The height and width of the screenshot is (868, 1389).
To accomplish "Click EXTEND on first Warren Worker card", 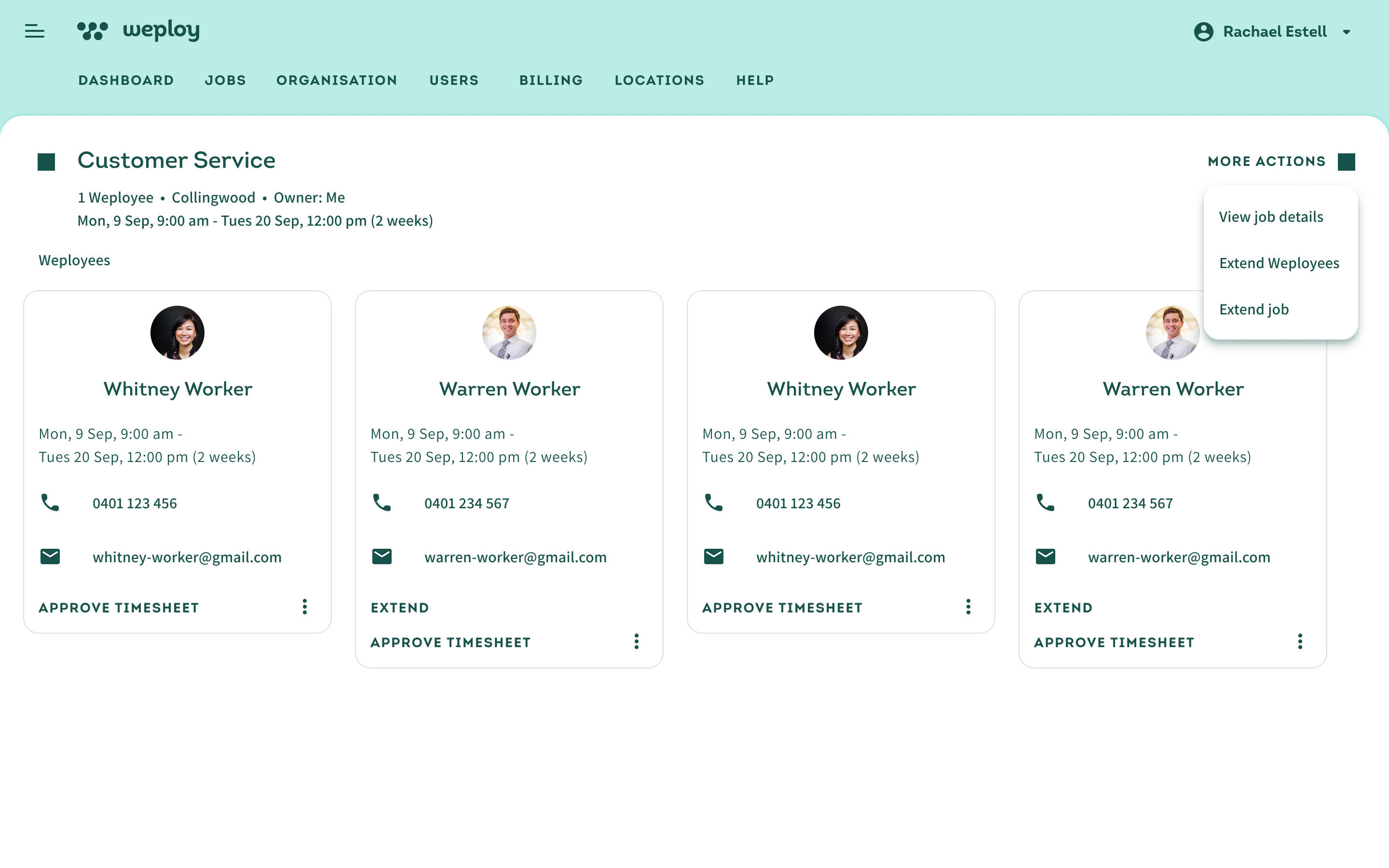I will click(399, 608).
